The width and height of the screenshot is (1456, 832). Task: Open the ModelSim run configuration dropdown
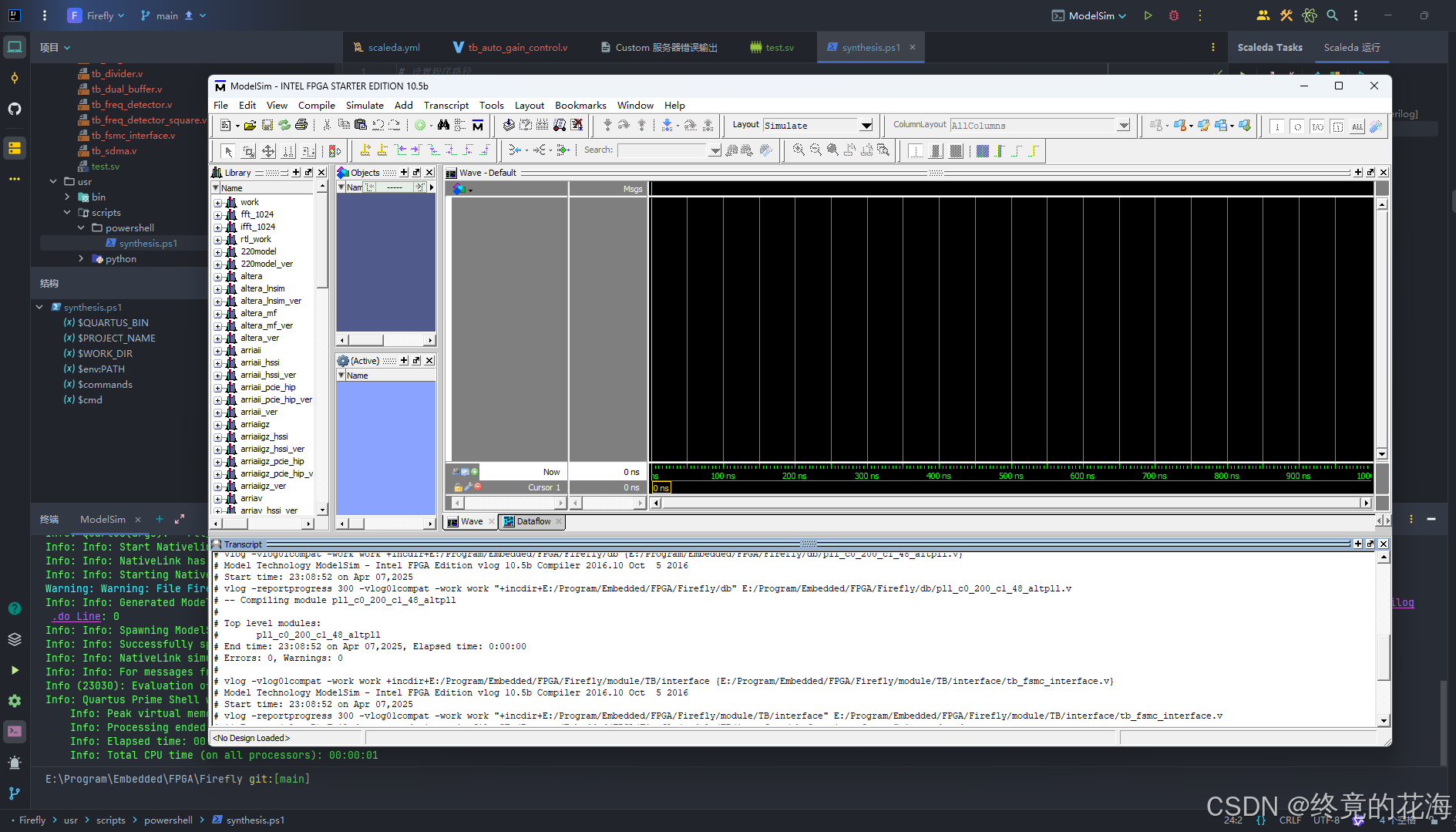pyautogui.click(x=1089, y=15)
